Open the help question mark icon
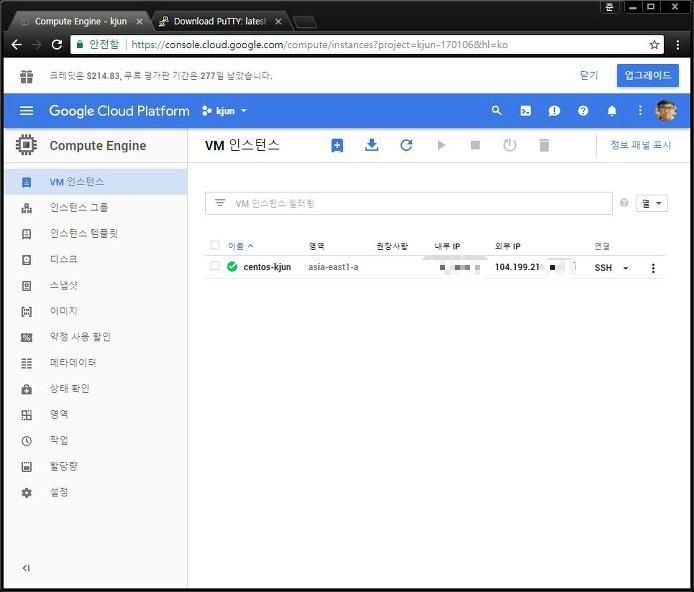Viewport: 694px width, 592px height. tap(583, 111)
